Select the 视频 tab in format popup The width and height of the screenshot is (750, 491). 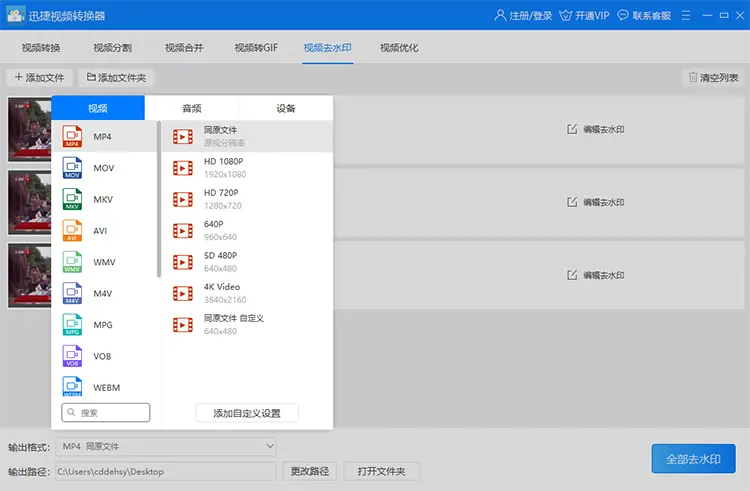click(x=98, y=108)
